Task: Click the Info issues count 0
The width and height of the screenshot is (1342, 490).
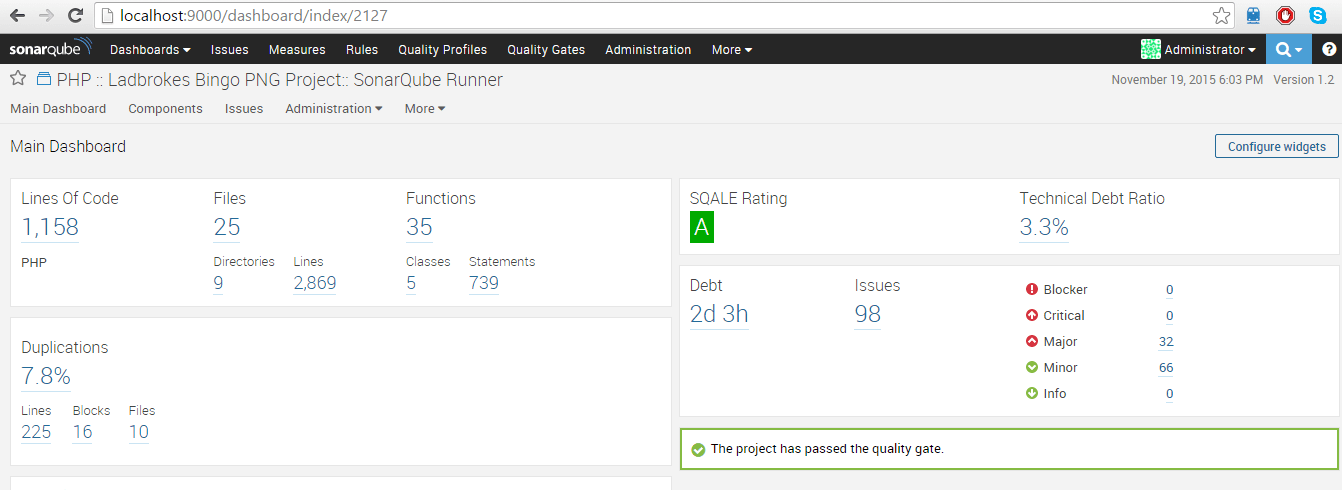Action: [x=1169, y=394]
